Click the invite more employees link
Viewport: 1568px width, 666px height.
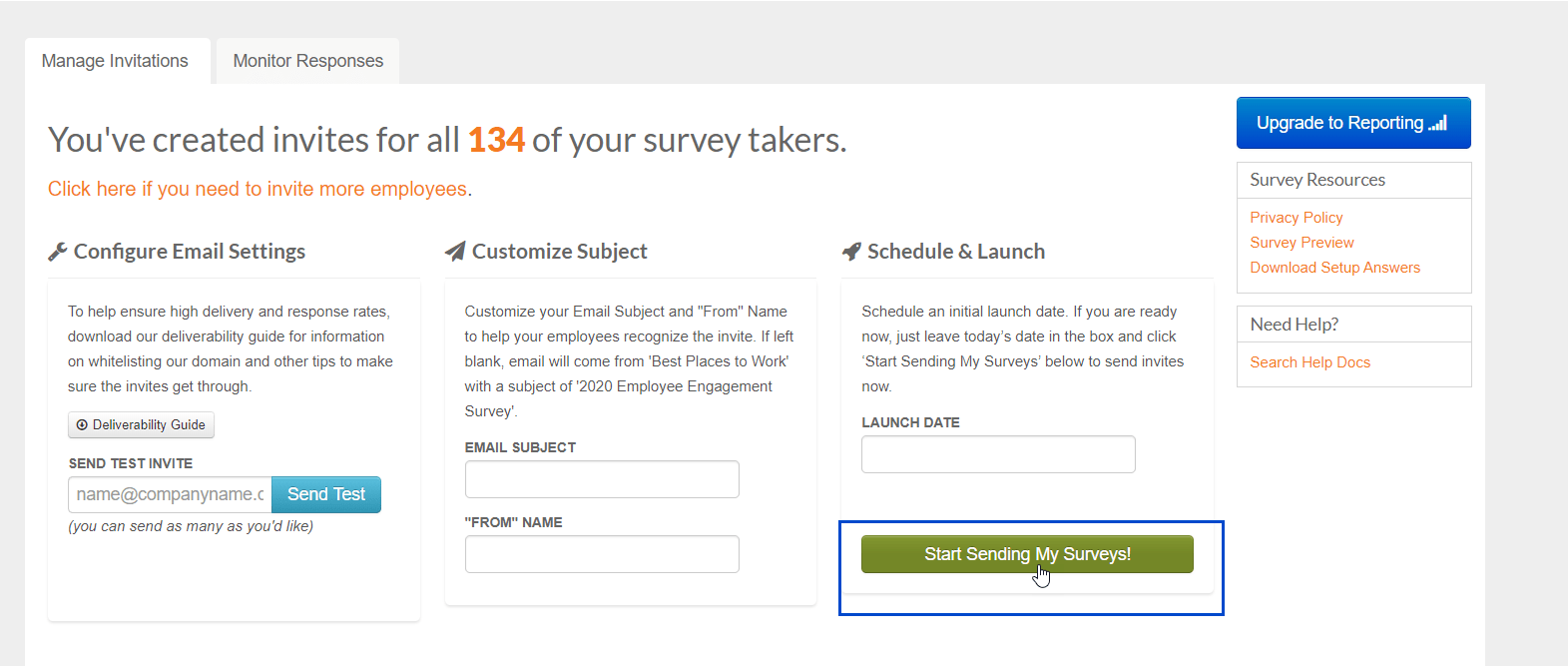(x=258, y=188)
